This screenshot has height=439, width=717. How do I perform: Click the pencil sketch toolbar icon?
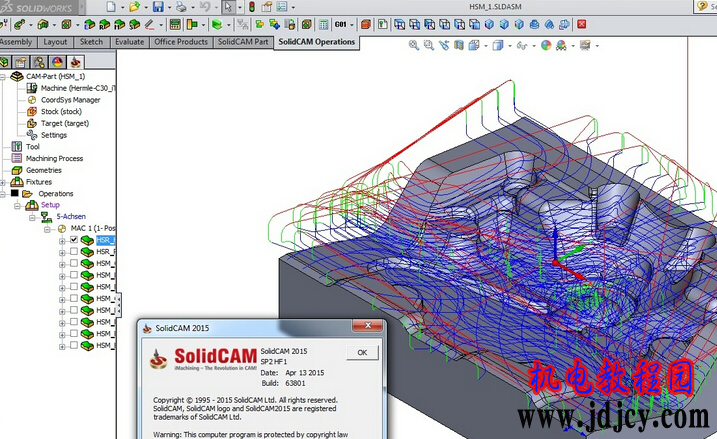point(150,25)
